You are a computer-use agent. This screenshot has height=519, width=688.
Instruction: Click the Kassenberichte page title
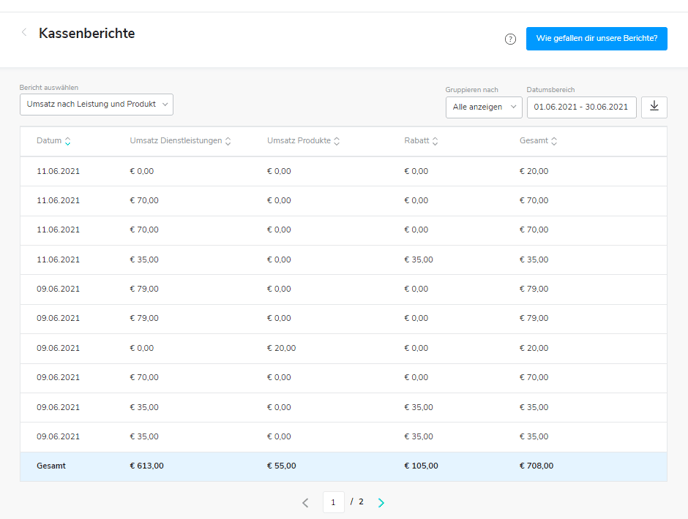tap(87, 33)
